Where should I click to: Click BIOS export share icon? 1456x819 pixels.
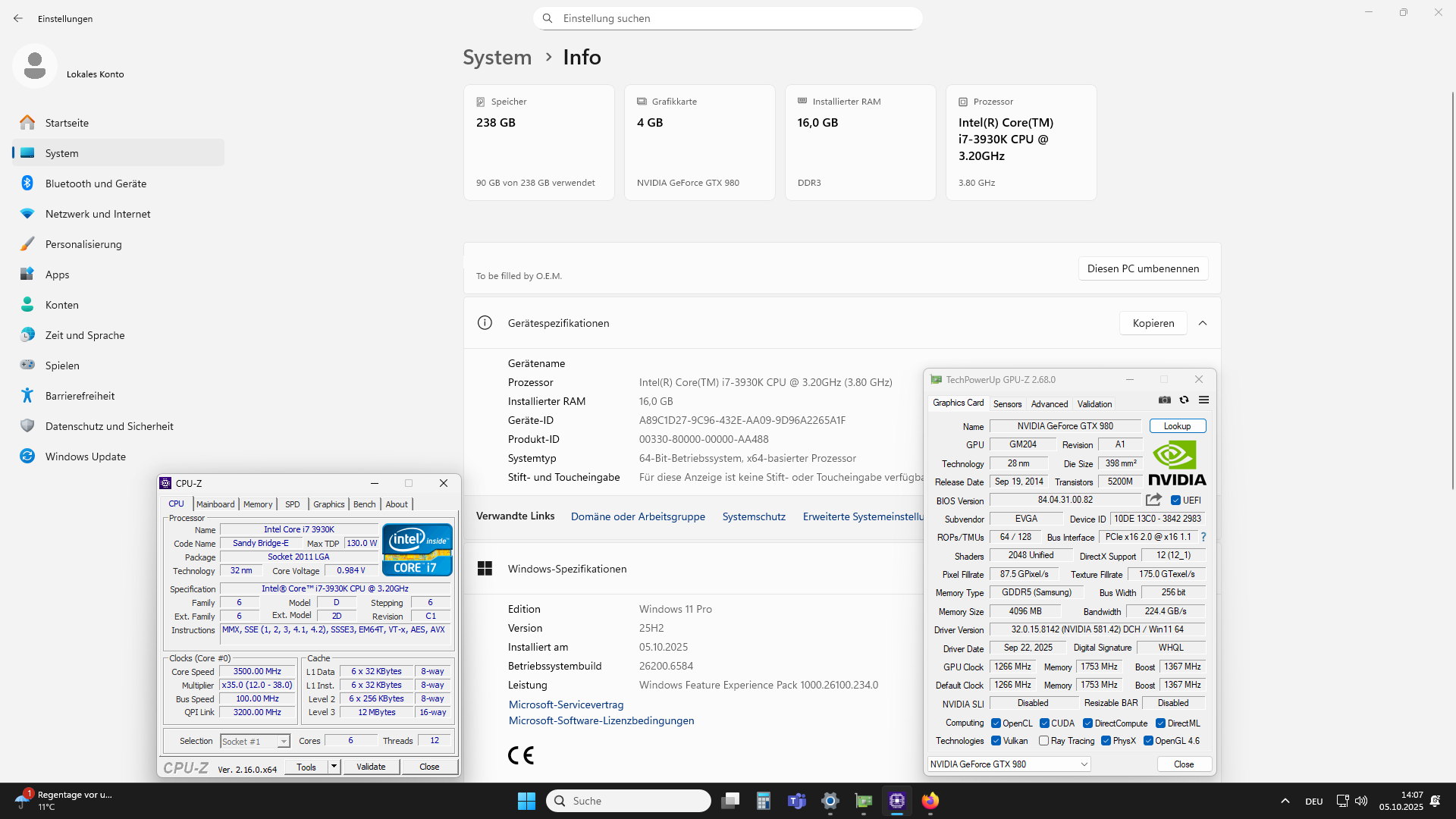[1153, 500]
